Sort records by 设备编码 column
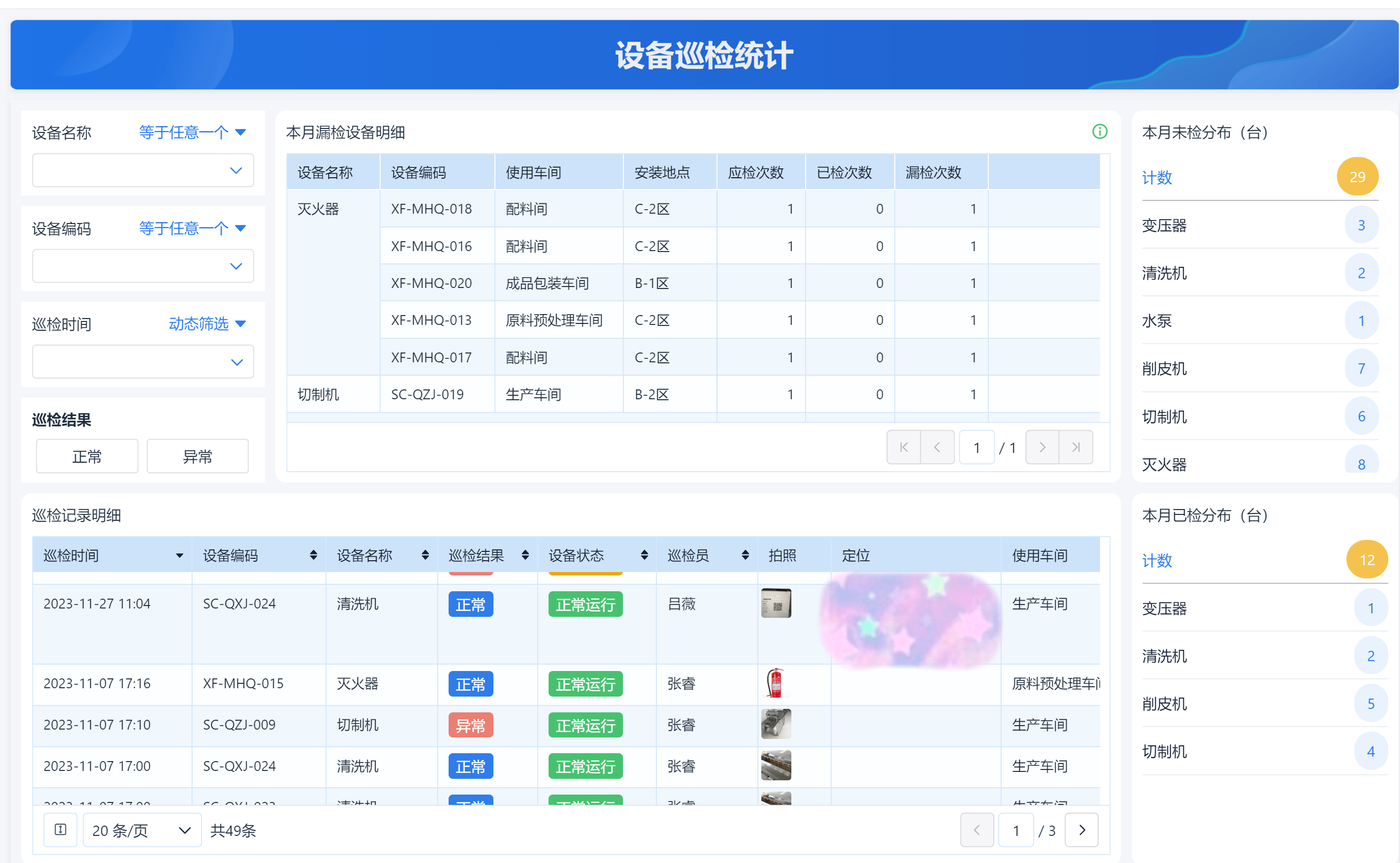The height and width of the screenshot is (863, 1400). pos(314,555)
